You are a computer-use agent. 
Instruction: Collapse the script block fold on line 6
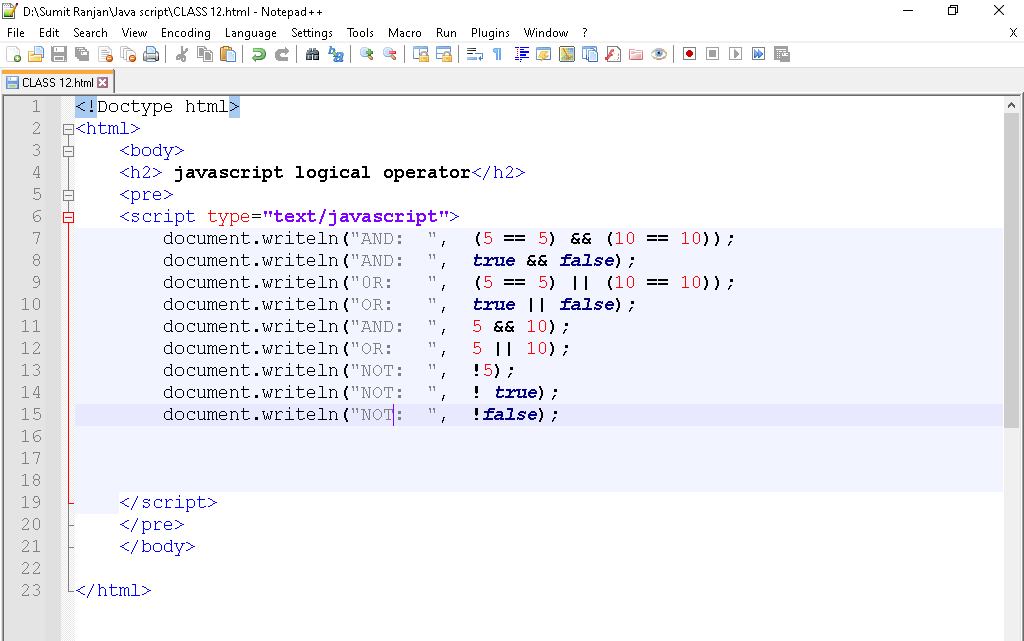(x=68, y=217)
